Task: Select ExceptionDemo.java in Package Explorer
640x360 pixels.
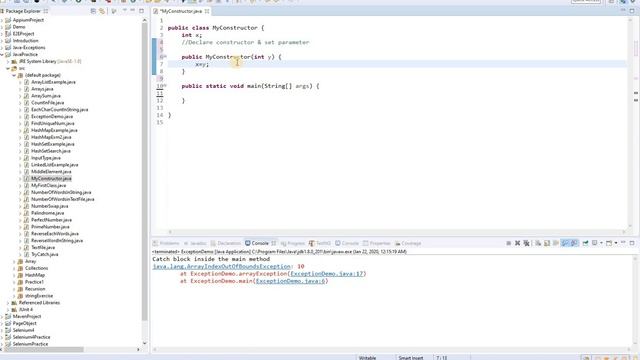Action: (x=52, y=116)
